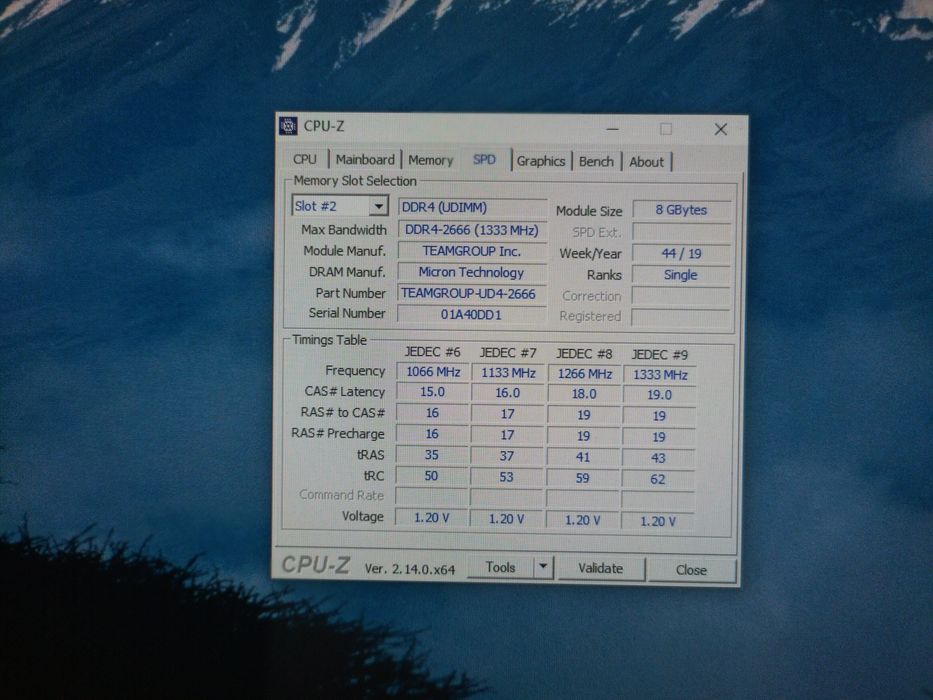Close CPU-Z with the X button
Image resolution: width=933 pixels, height=700 pixels.
click(721, 129)
